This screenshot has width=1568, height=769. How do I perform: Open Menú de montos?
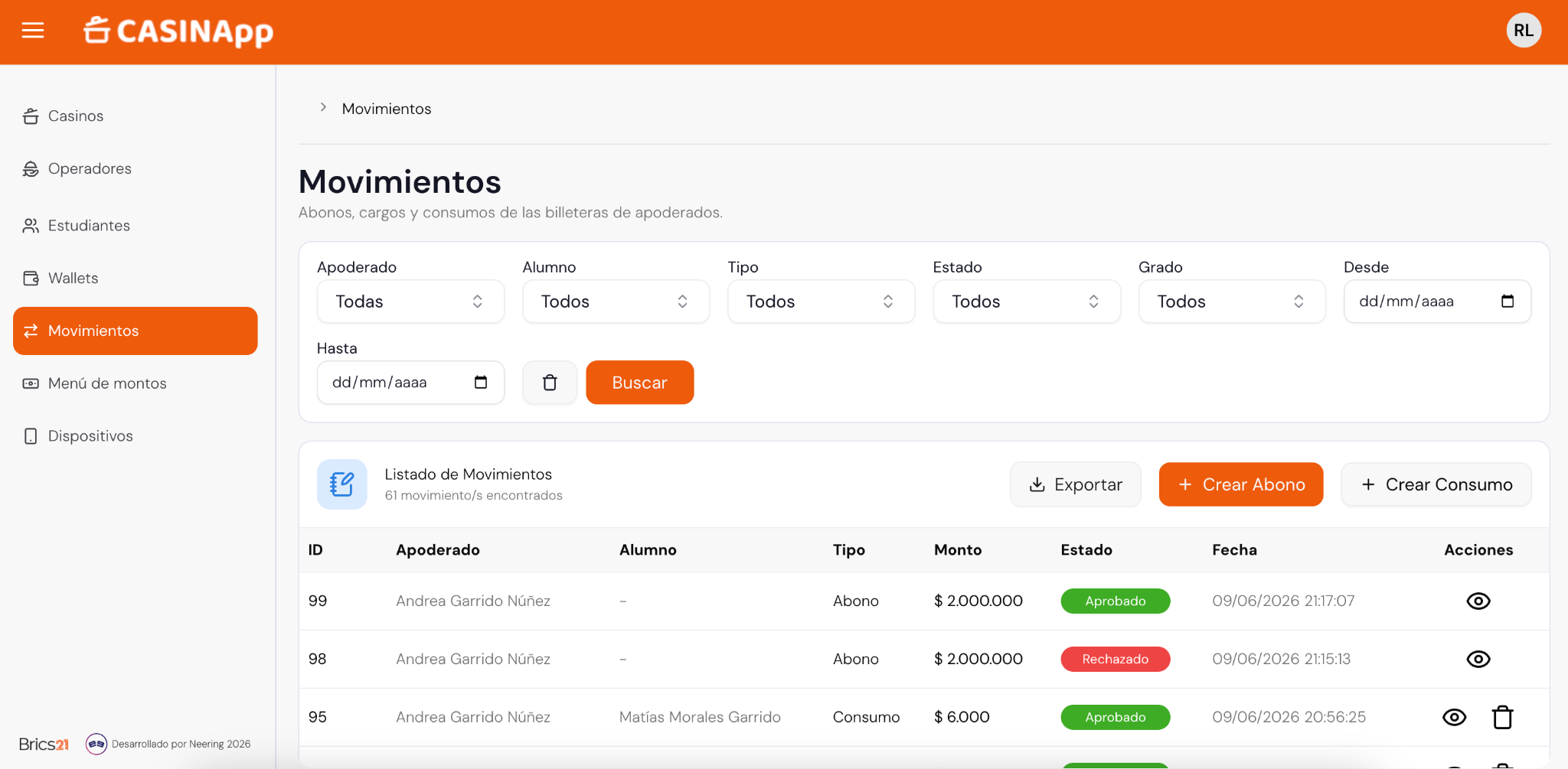136,383
